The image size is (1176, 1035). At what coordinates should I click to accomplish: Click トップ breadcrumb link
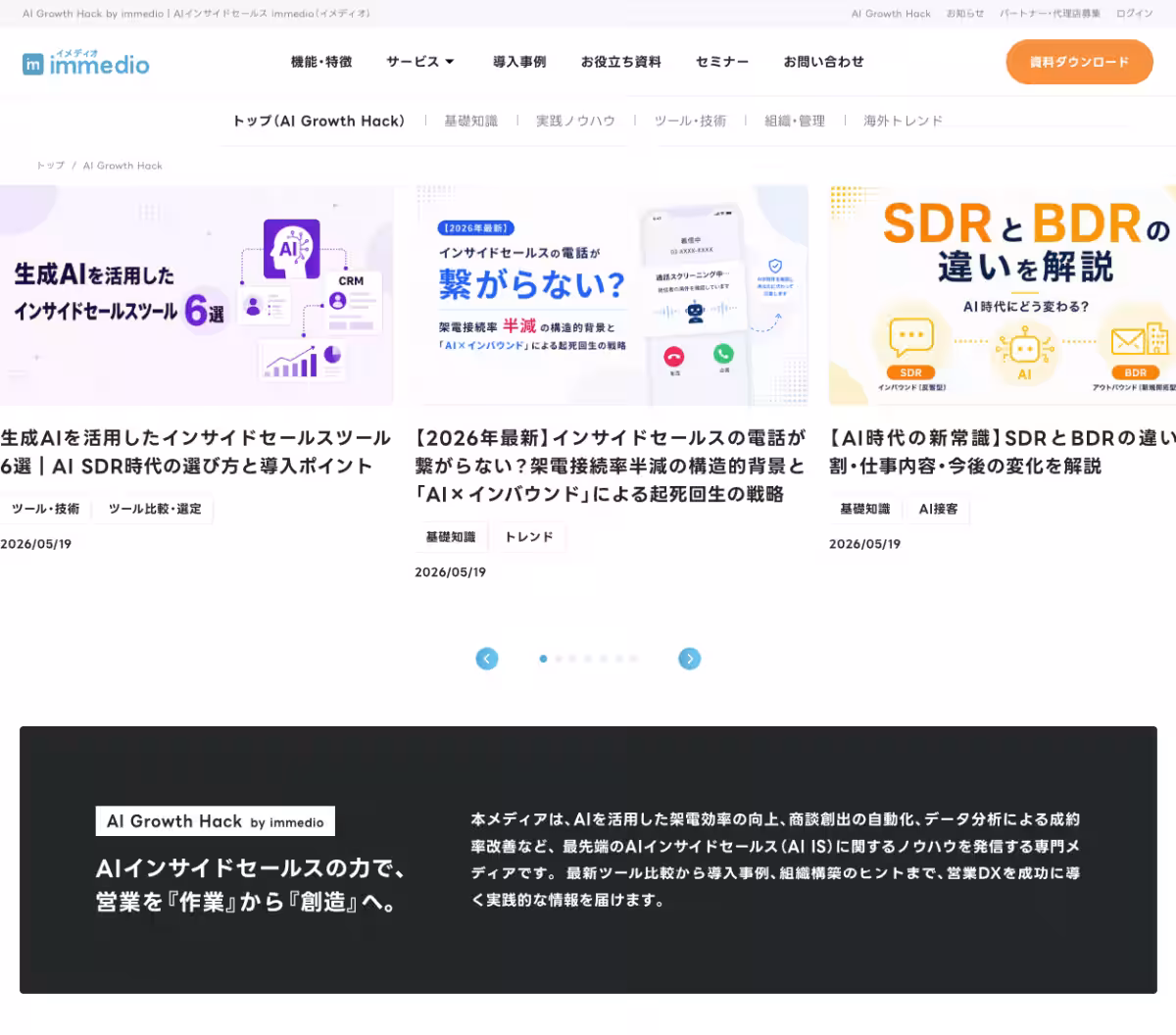(51, 166)
